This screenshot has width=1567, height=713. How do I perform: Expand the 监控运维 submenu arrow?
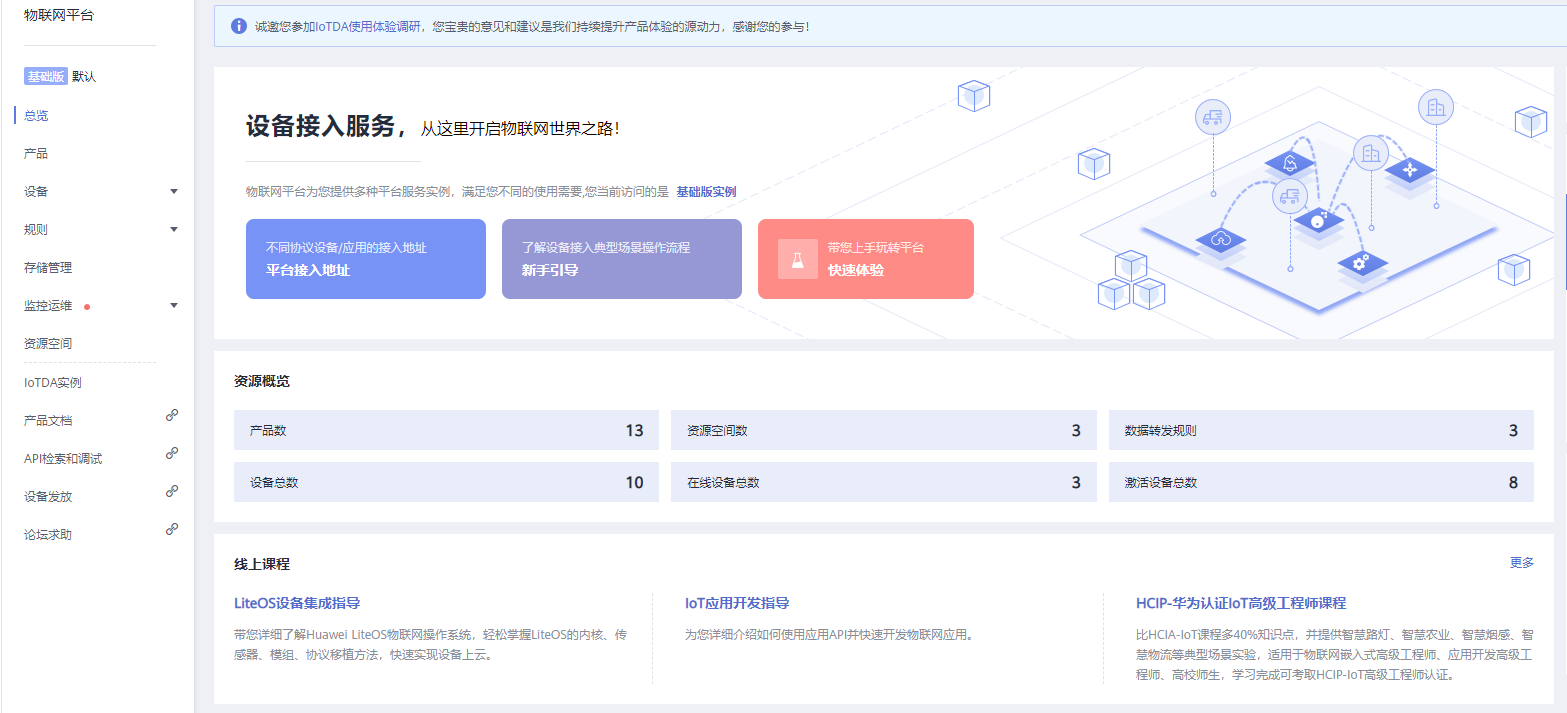(x=174, y=305)
